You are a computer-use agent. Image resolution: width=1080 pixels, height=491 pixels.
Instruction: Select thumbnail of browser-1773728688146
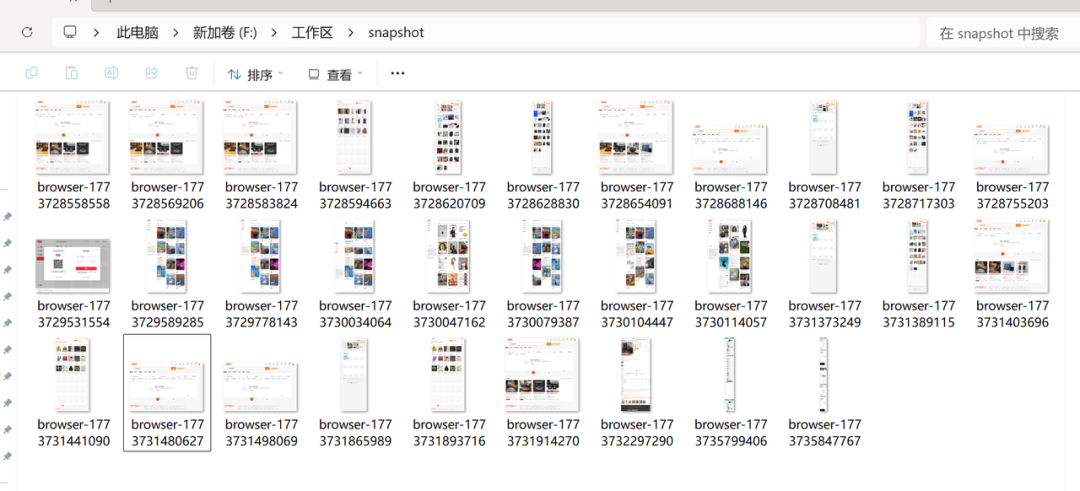730,149
